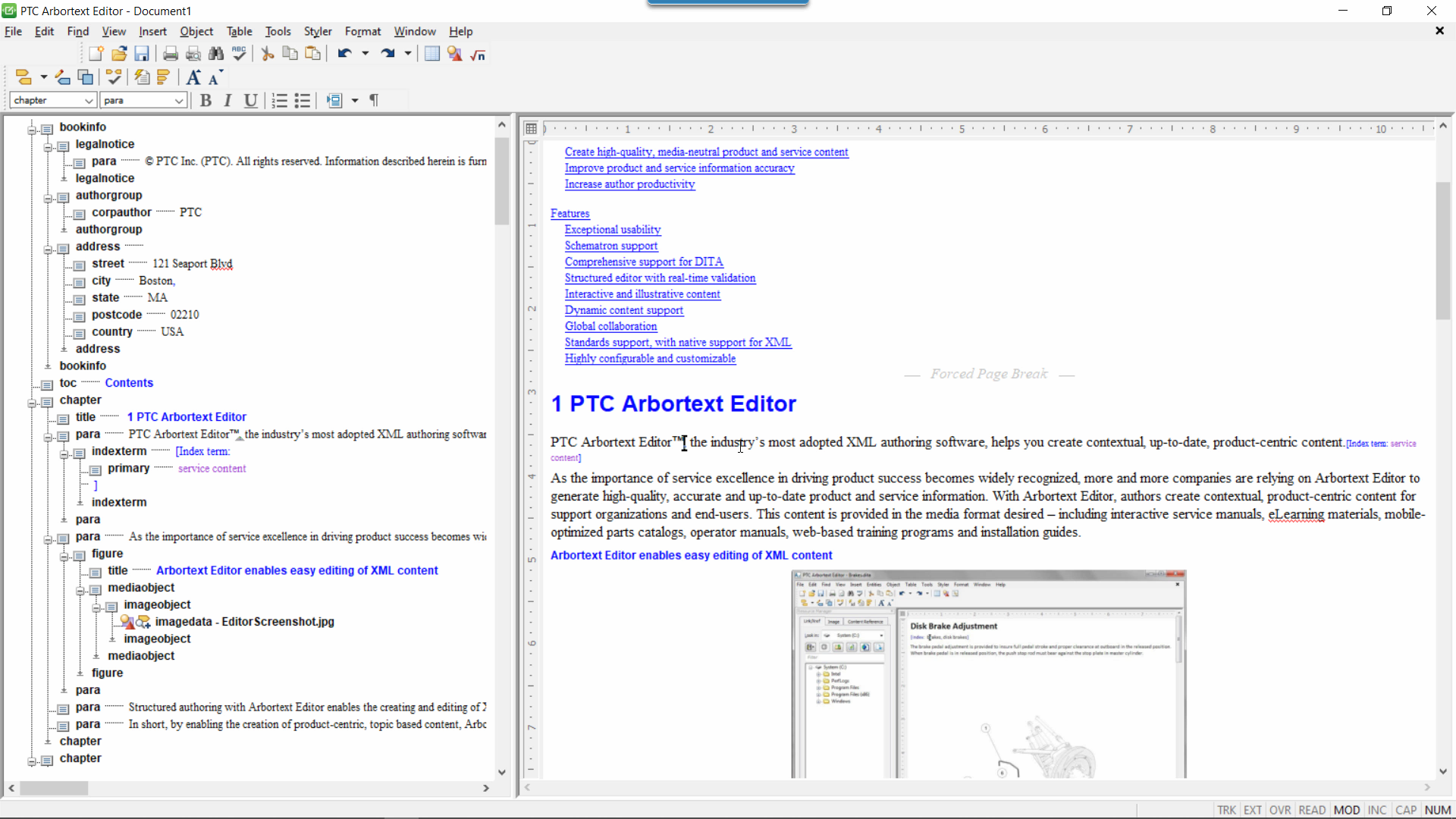Open the Redo history dropdown arrow
Image resolution: width=1456 pixels, height=819 pixels.
408,54
